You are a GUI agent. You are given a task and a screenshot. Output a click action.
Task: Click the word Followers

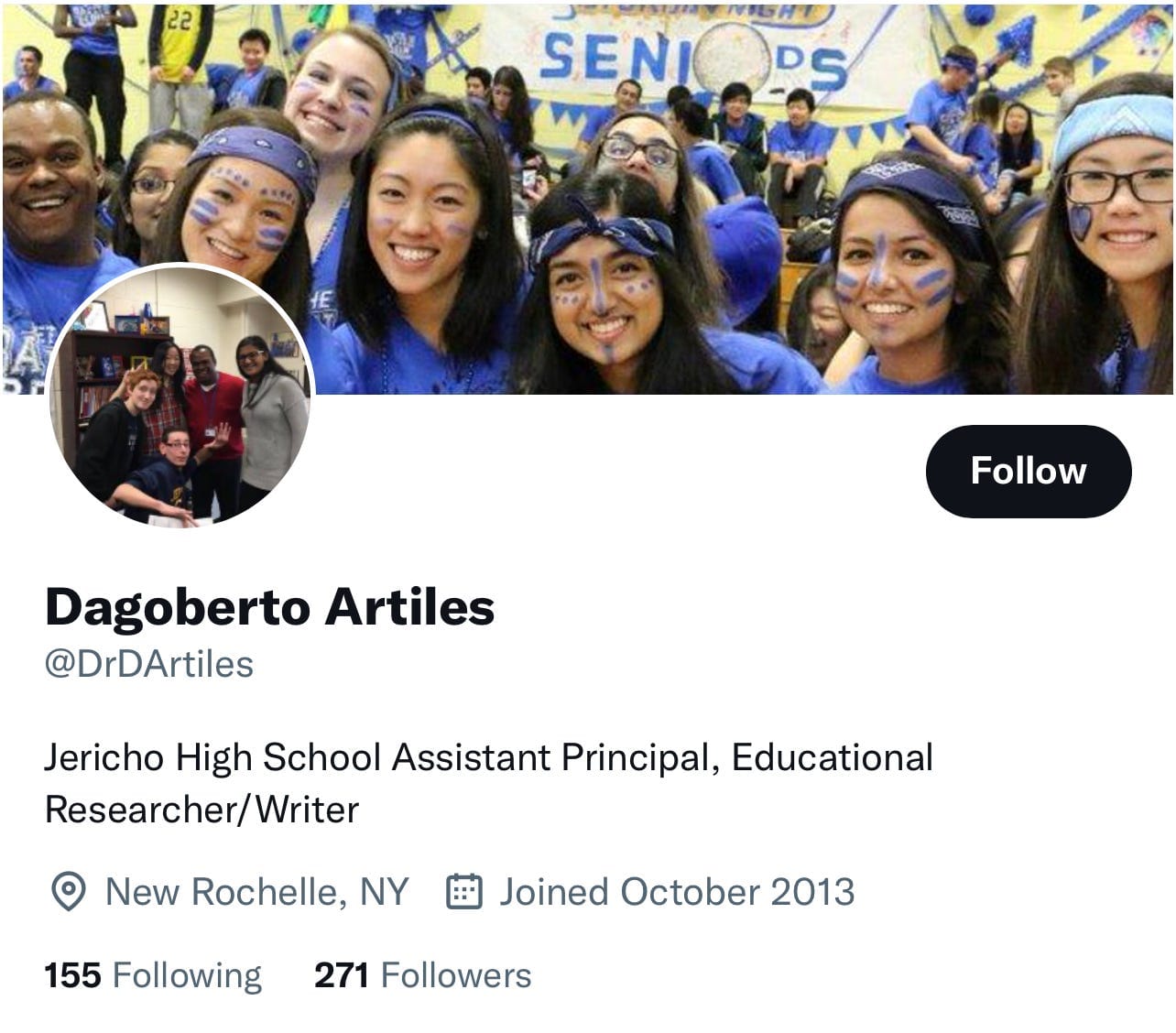pos(456,975)
